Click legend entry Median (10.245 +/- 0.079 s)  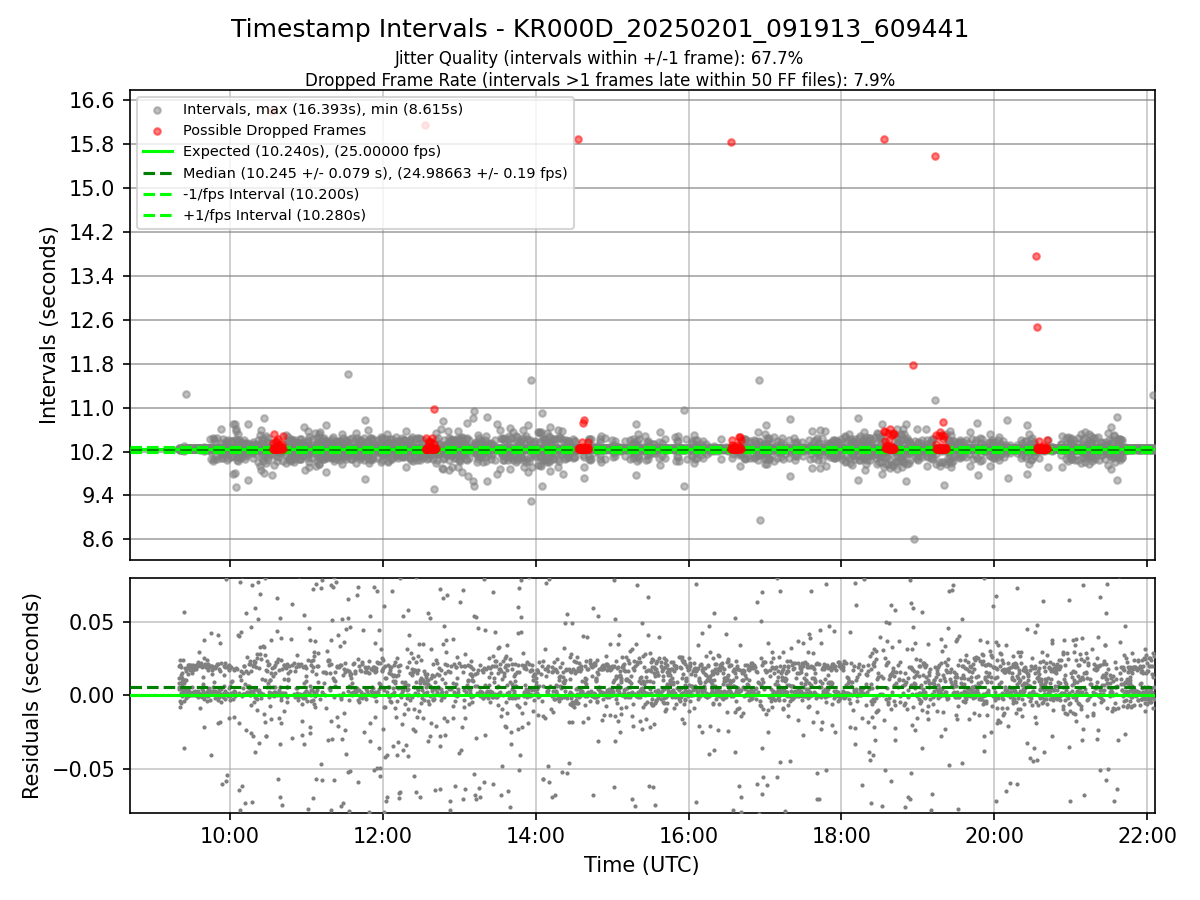click(375, 173)
